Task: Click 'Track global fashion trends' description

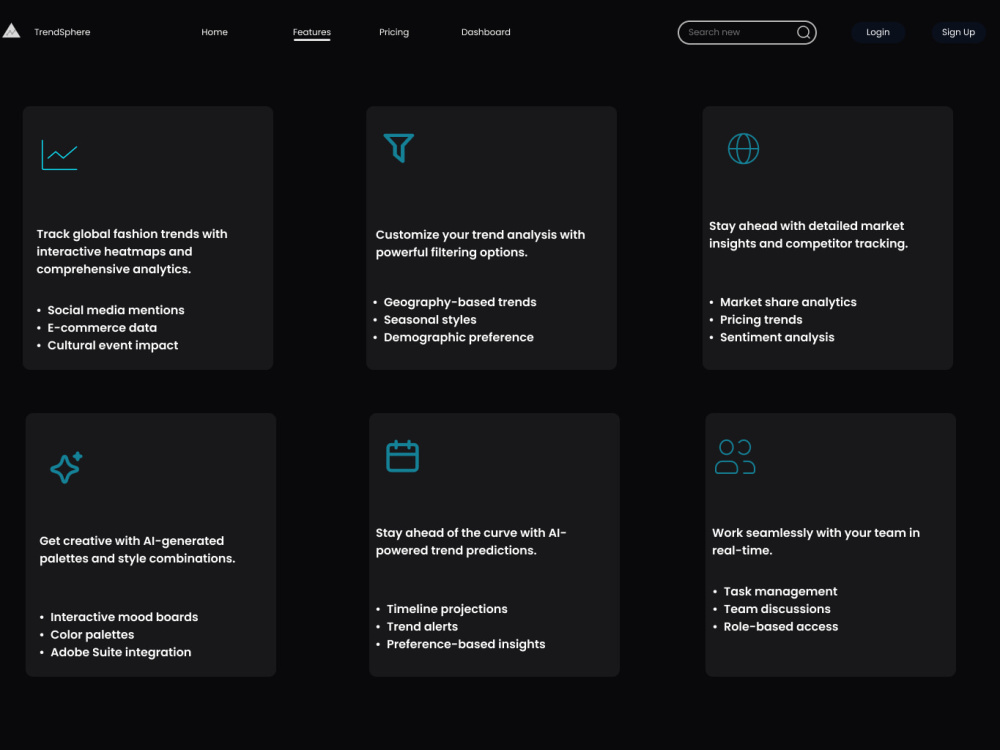Action: pos(132,252)
